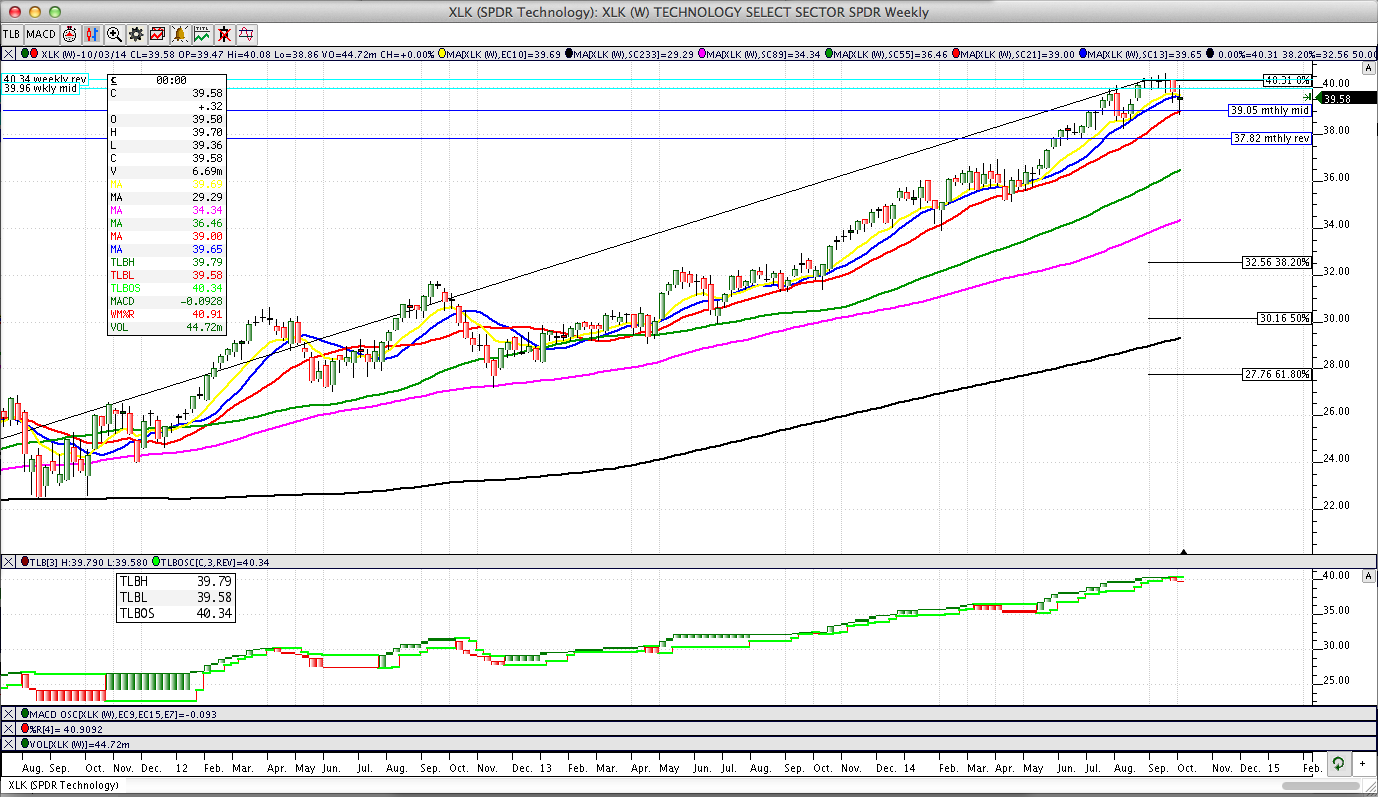
Task: Click the MACD OSC[XLK (W),EC9,EC15,E7] label
Action: coord(122,714)
